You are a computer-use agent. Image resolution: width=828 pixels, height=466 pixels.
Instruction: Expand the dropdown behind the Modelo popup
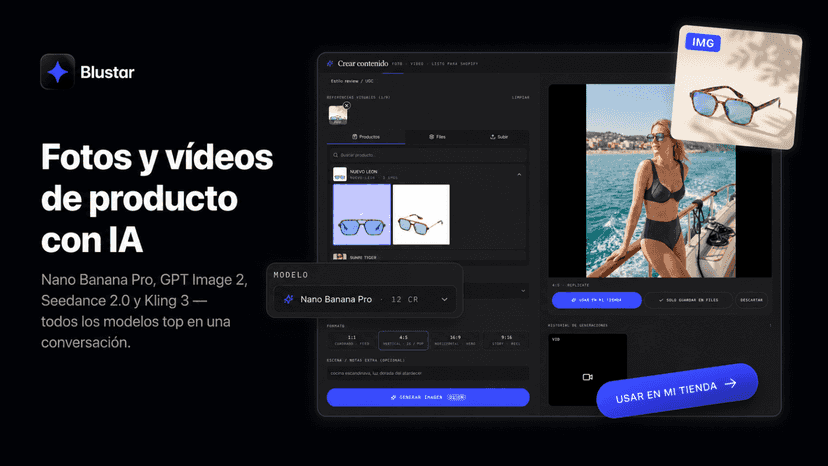523,291
